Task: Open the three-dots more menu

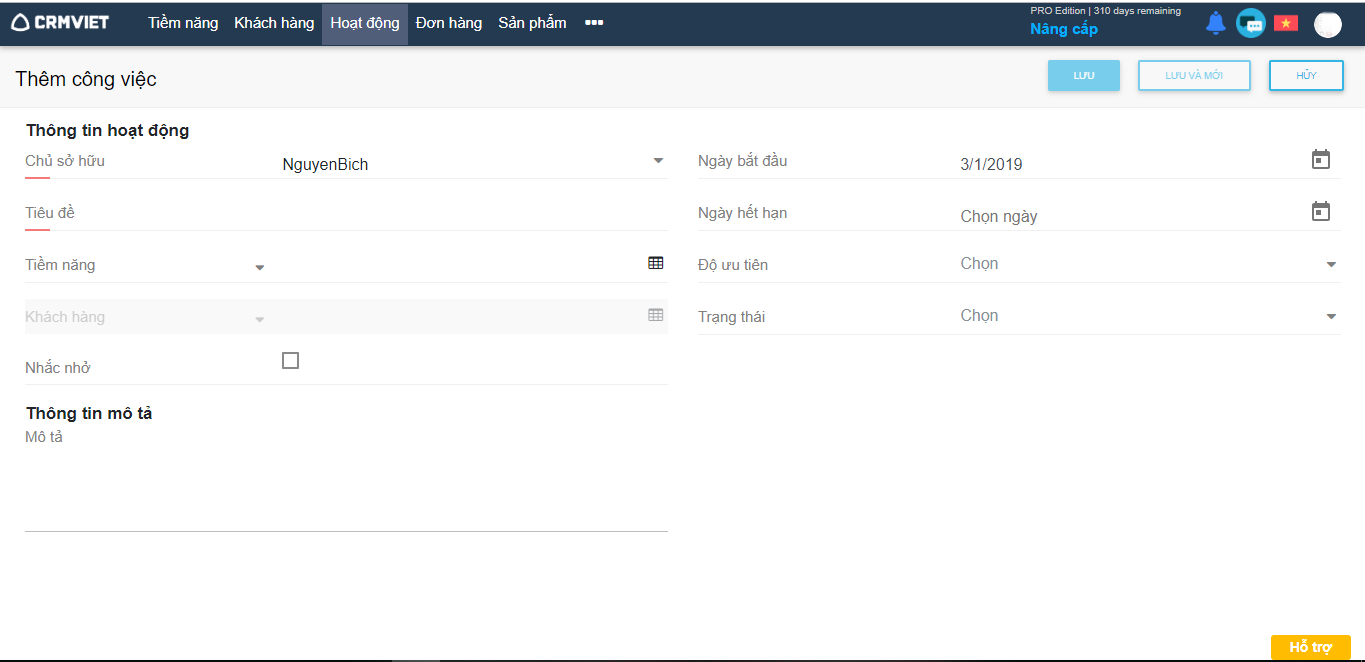Action: click(593, 23)
